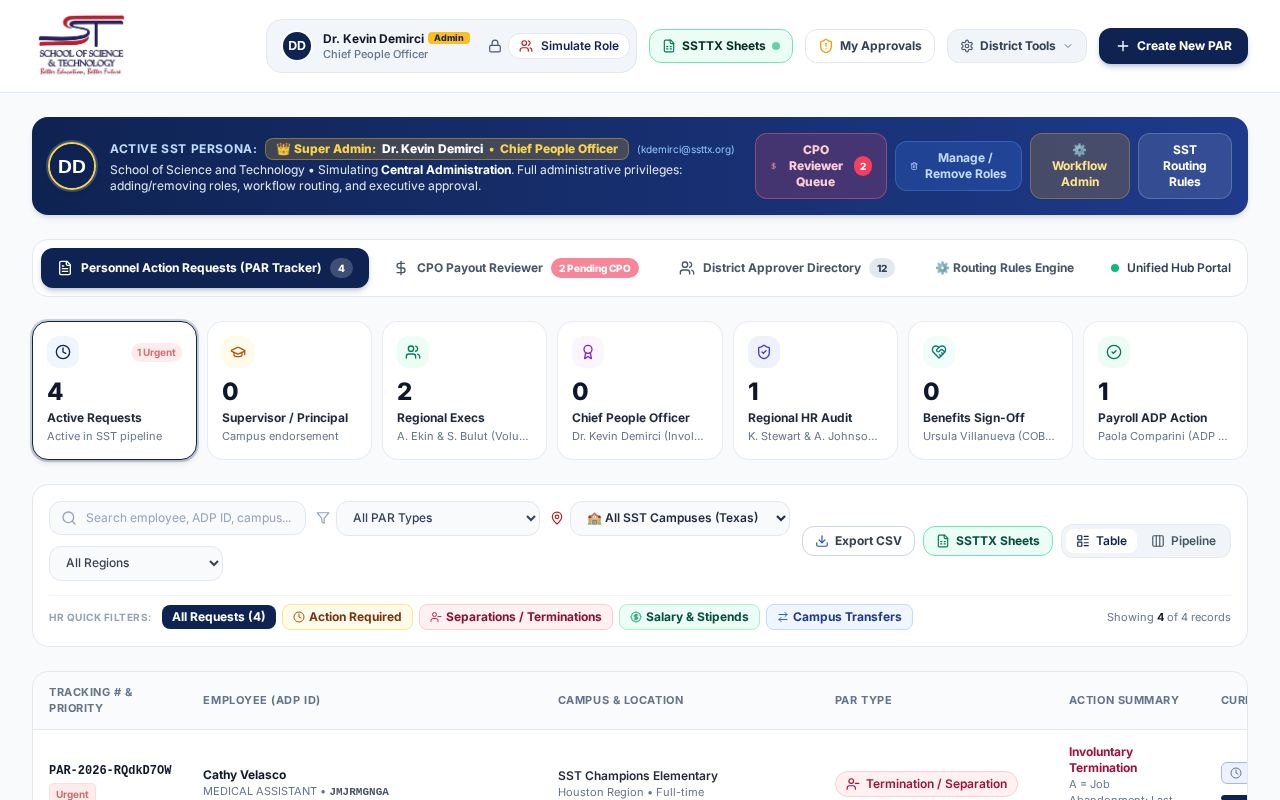Click the 1 Urgent badge on Active Requests

click(x=156, y=352)
